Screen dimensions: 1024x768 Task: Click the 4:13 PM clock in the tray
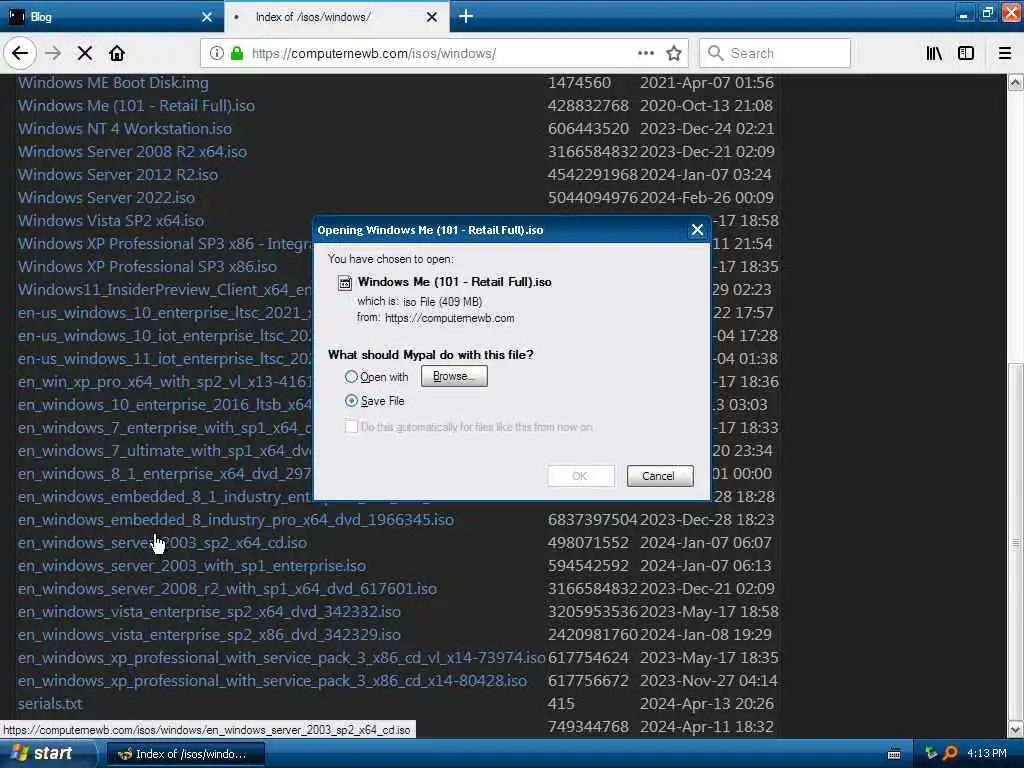[x=987, y=754]
